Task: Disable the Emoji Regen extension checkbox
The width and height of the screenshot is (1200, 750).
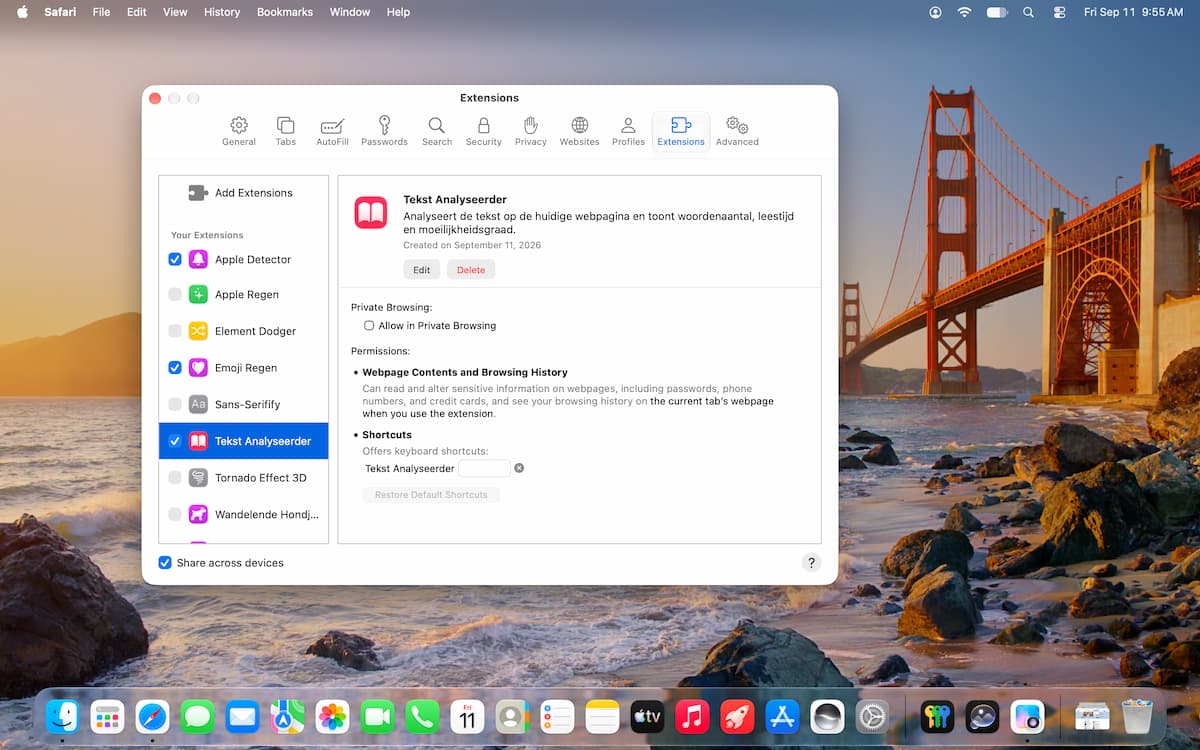Action: click(x=175, y=368)
